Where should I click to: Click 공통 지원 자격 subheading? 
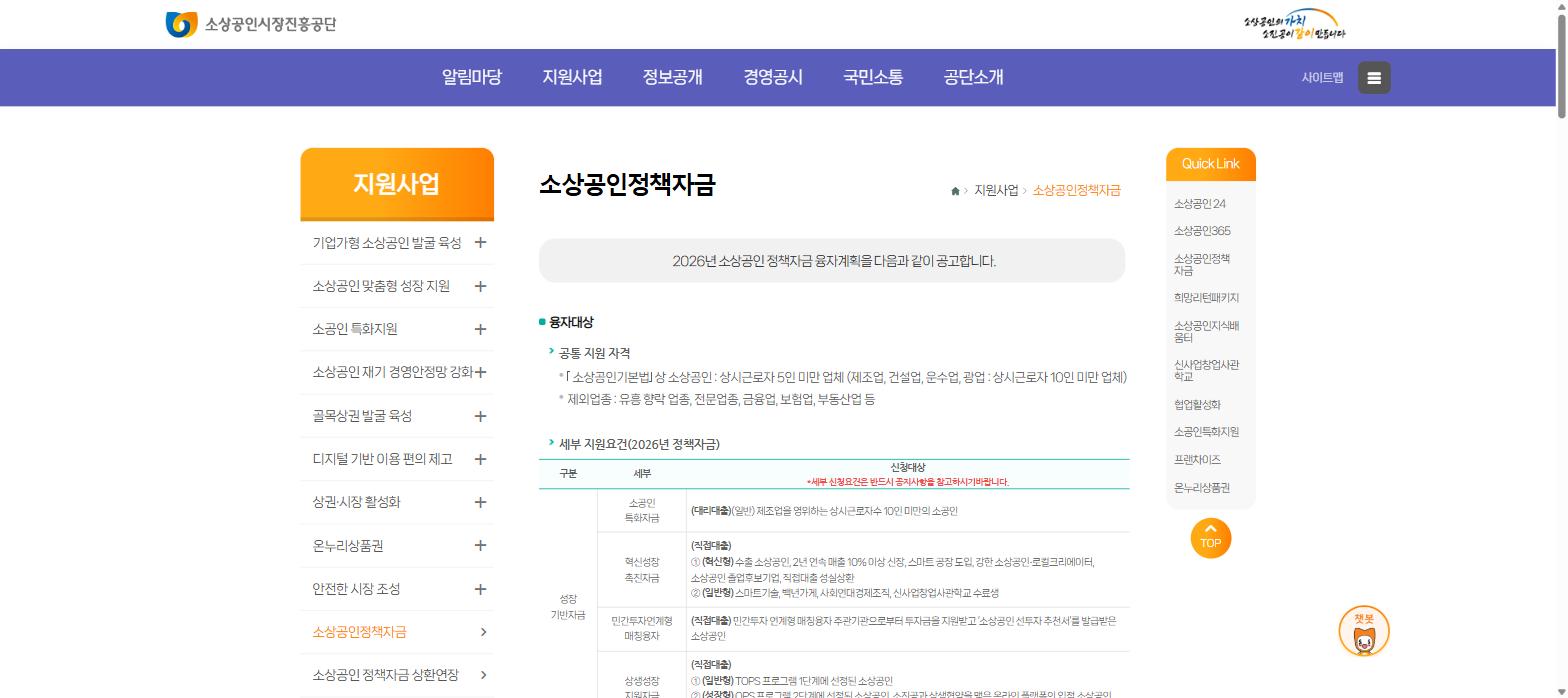[594, 353]
